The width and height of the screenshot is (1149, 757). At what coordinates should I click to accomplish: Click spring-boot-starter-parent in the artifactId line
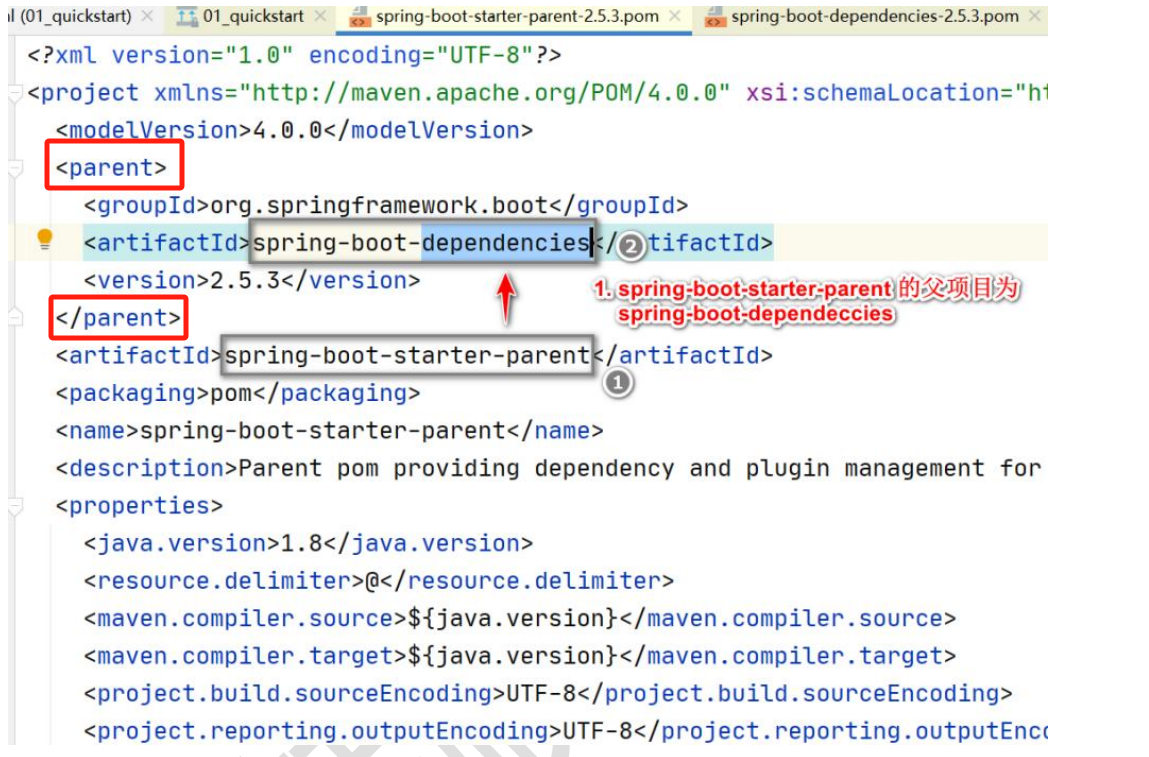pos(407,356)
